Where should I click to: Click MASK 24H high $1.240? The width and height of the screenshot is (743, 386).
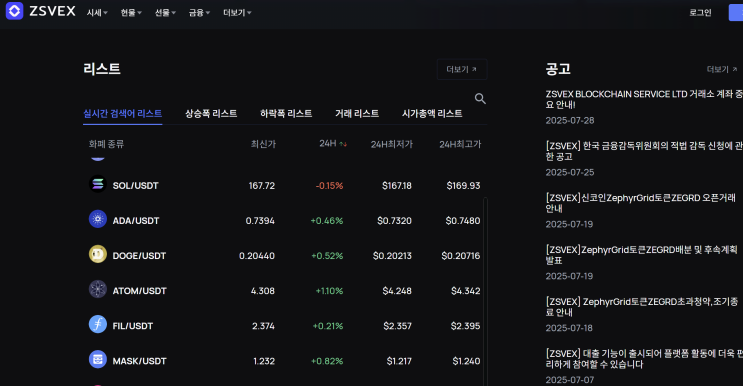click(466, 361)
